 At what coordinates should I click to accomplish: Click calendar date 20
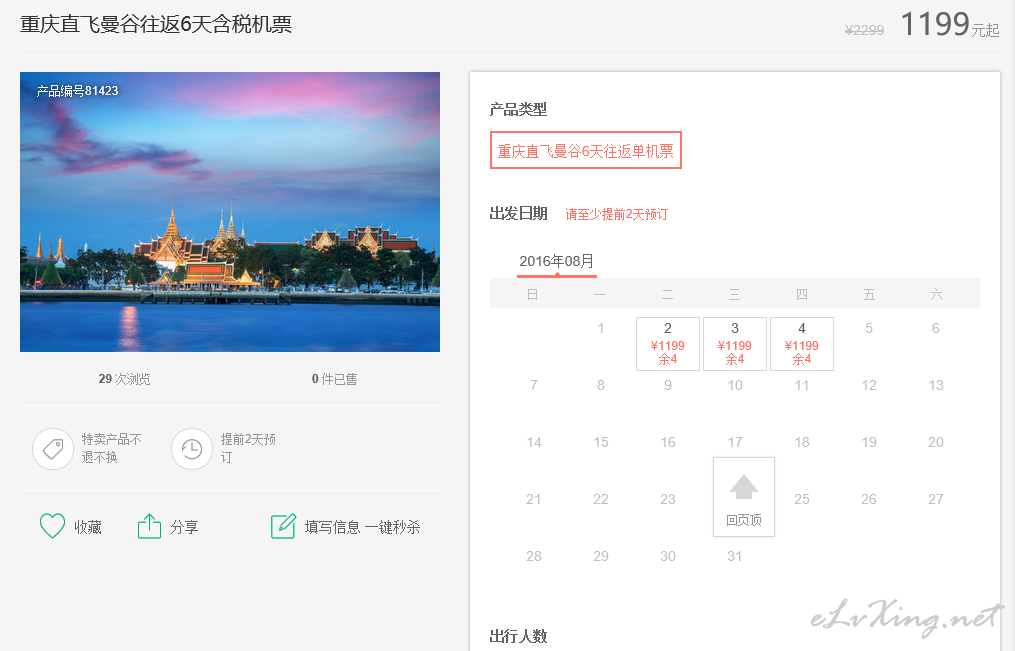pyautogui.click(x=935, y=442)
